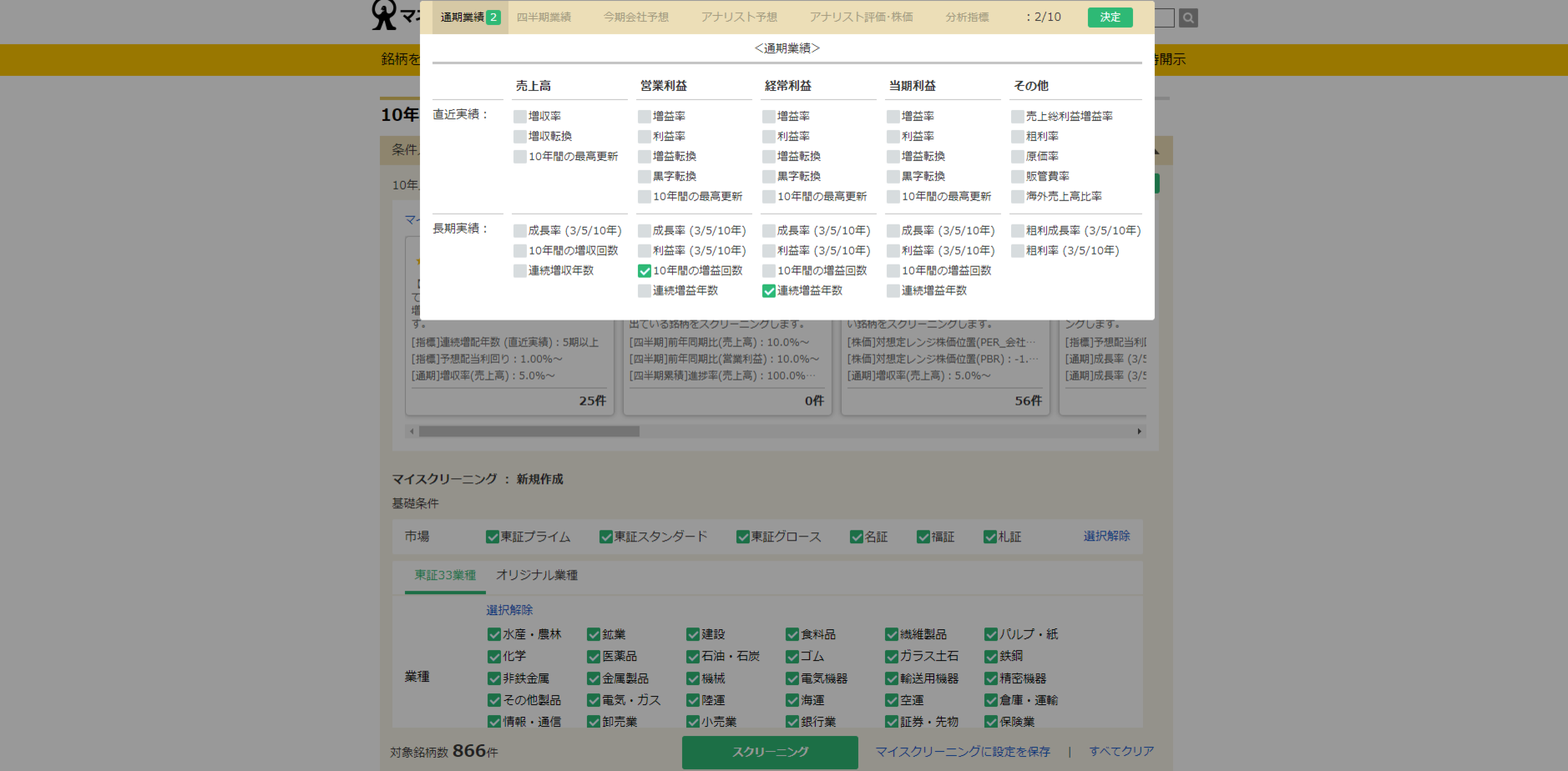This screenshot has height=771, width=1568.
Task: Enable 10年間の最高更新 under 売上高
Action: [520, 157]
